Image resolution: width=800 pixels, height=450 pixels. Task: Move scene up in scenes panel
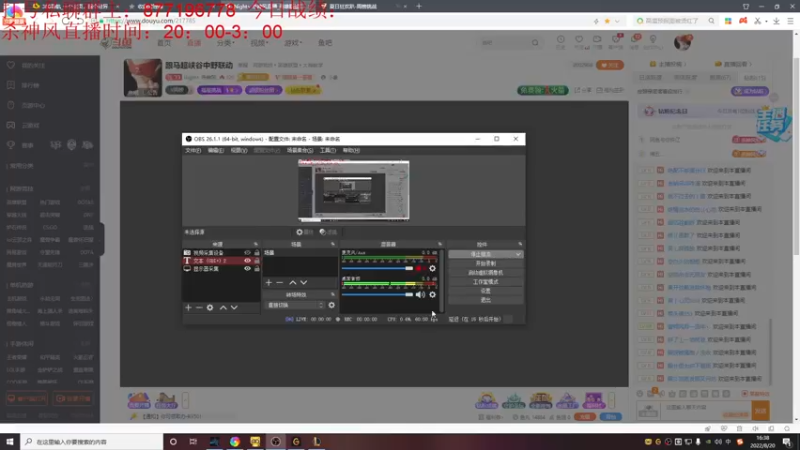(x=293, y=282)
